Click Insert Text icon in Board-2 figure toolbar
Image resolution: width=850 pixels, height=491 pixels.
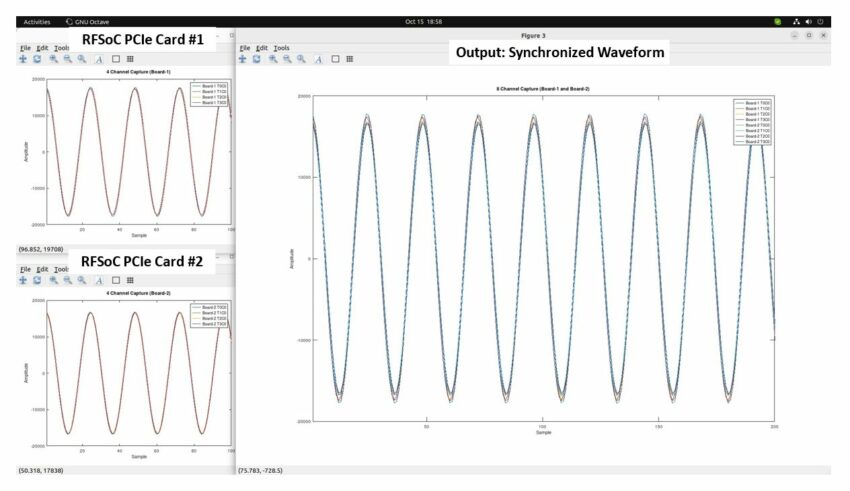[98, 280]
